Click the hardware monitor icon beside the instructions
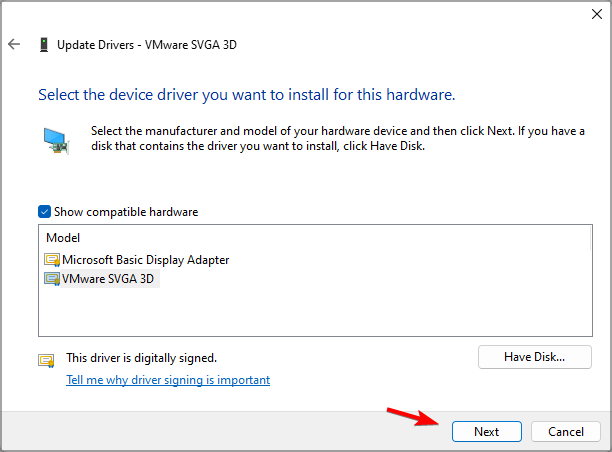The image size is (612, 452). tap(55, 138)
